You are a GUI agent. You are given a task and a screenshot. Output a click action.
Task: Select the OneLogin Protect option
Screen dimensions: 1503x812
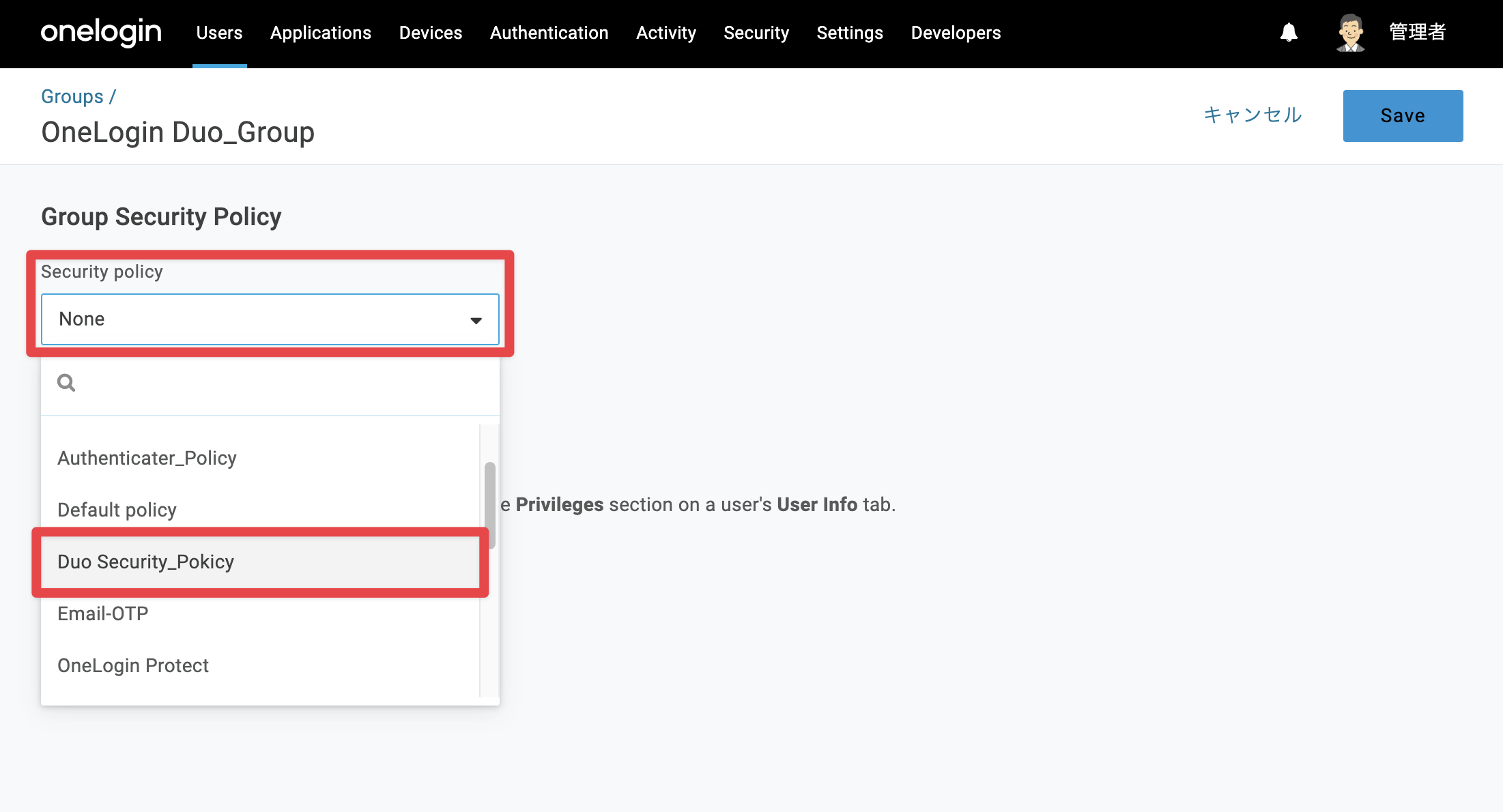(x=260, y=665)
